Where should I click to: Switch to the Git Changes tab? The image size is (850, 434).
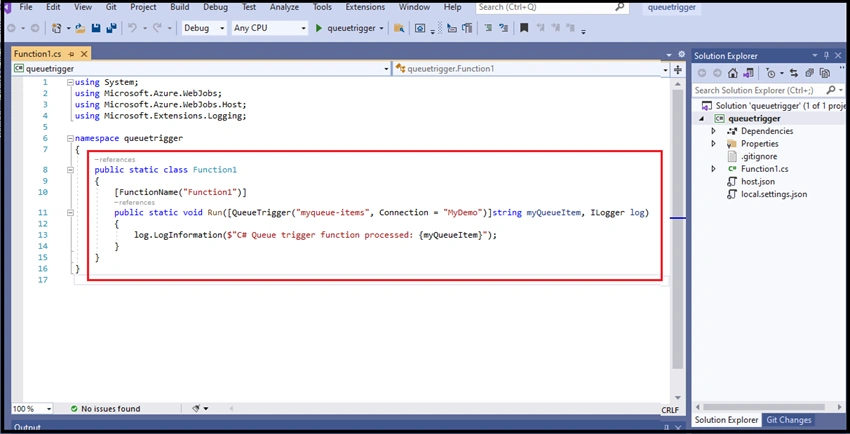click(788, 420)
